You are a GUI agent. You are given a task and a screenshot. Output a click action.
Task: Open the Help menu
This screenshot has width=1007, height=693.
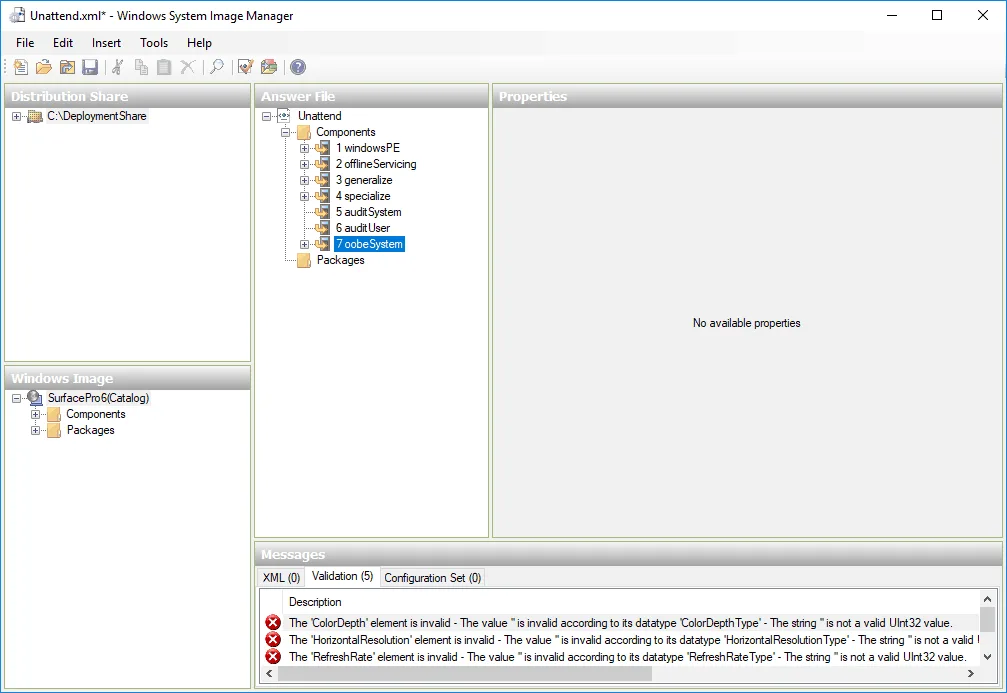tap(199, 42)
